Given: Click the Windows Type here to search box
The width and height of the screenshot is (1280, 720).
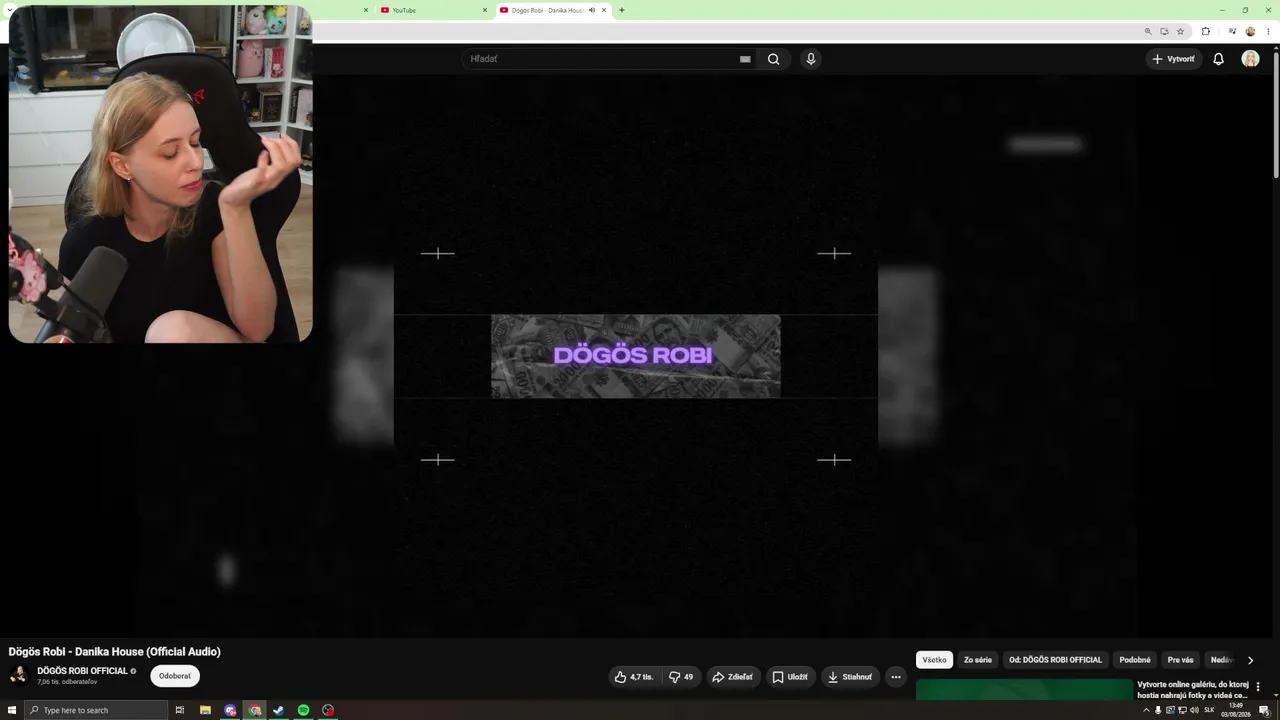Looking at the screenshot, I should coord(96,710).
